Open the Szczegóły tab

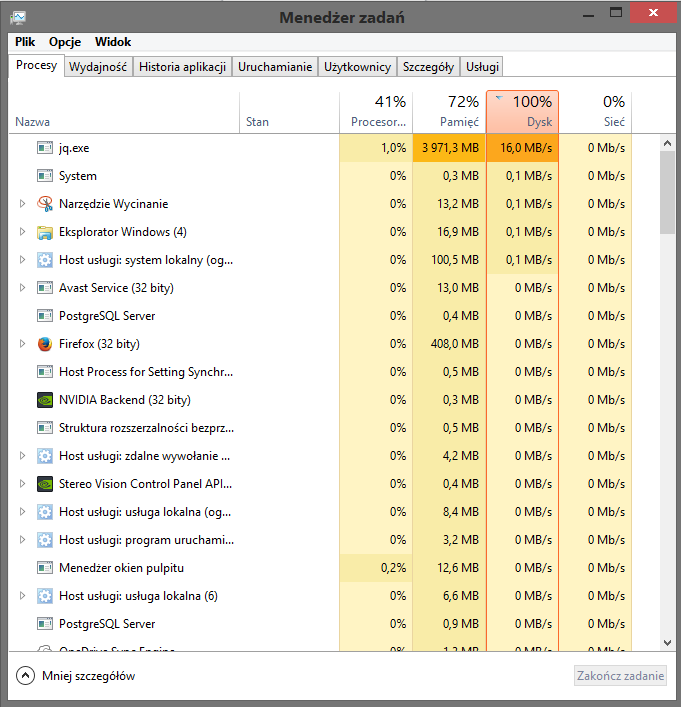pyautogui.click(x=428, y=67)
